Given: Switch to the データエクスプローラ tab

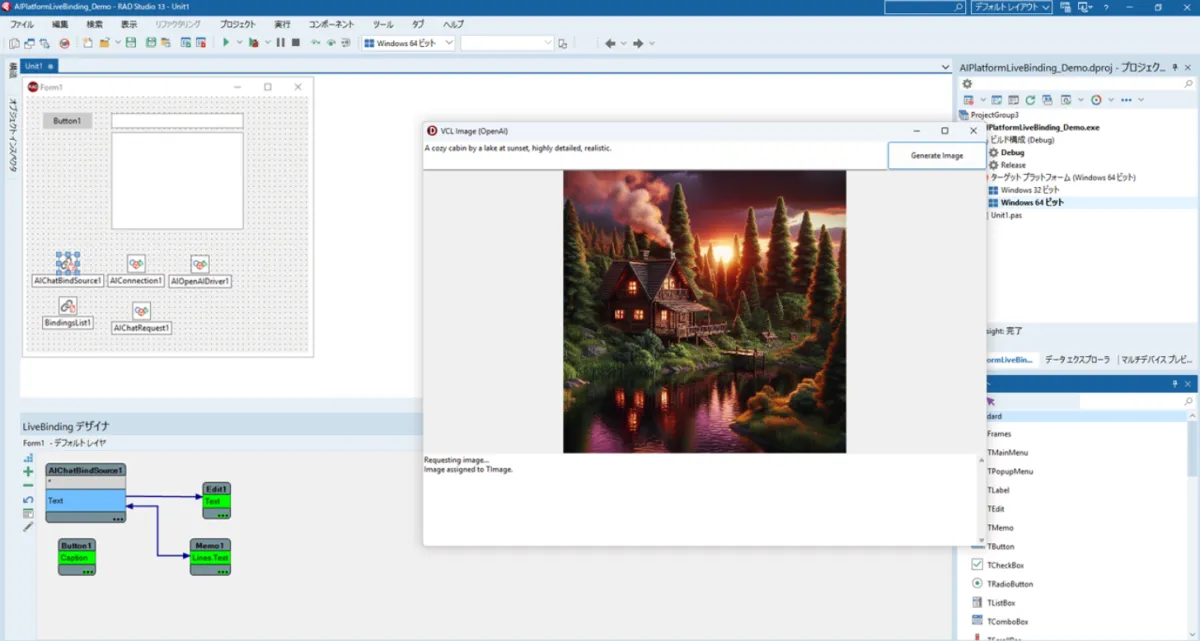Looking at the screenshot, I should (1076, 359).
